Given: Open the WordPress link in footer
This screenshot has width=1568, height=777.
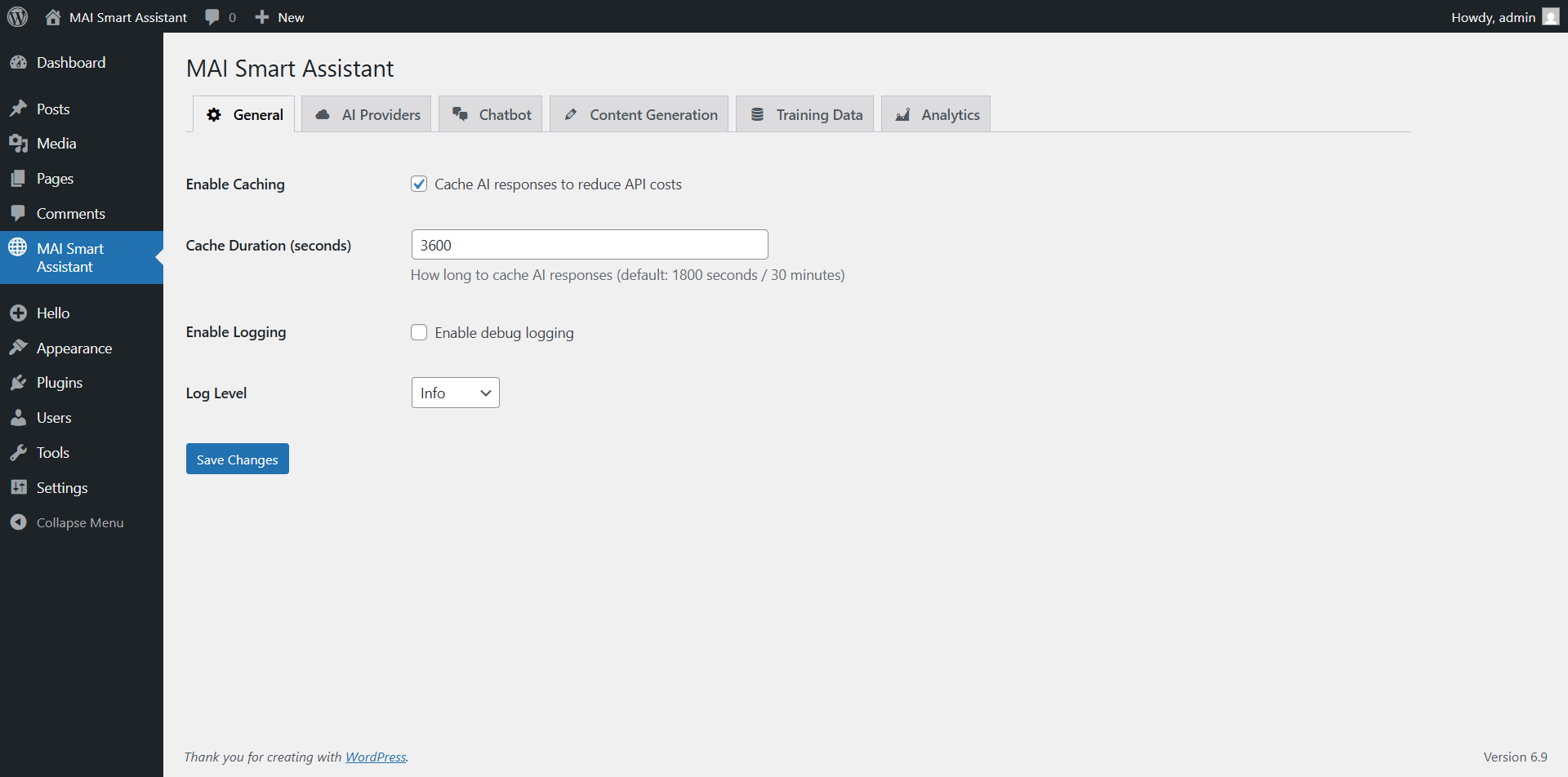Looking at the screenshot, I should pos(376,757).
